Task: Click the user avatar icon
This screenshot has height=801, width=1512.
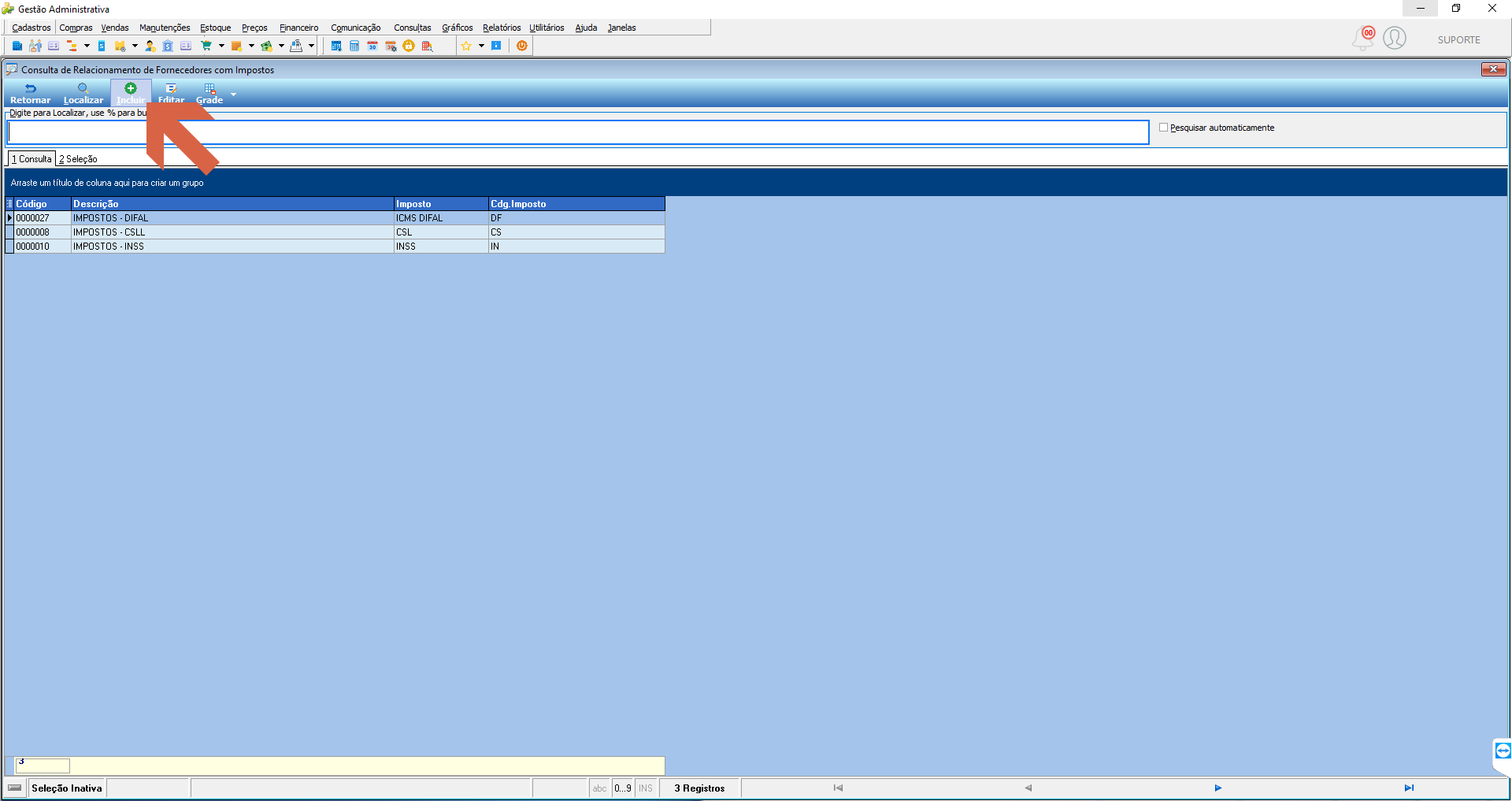Action: click(1395, 38)
